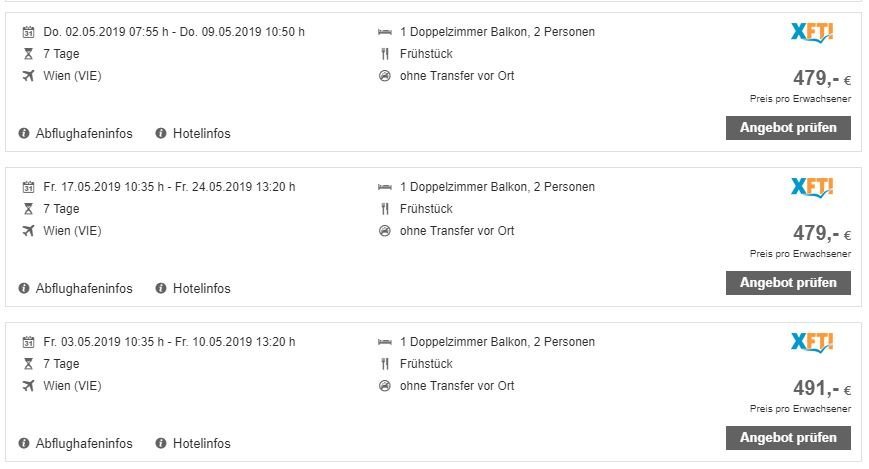Click the info icon beside Hotelinfos, 17.05.2019 offer

pos(160,289)
